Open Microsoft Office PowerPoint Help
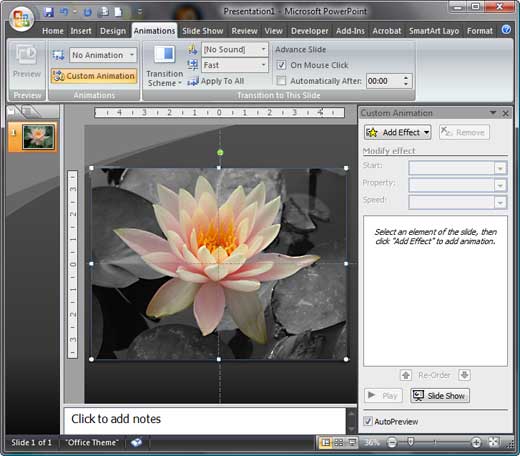The image size is (520, 456). point(506,30)
